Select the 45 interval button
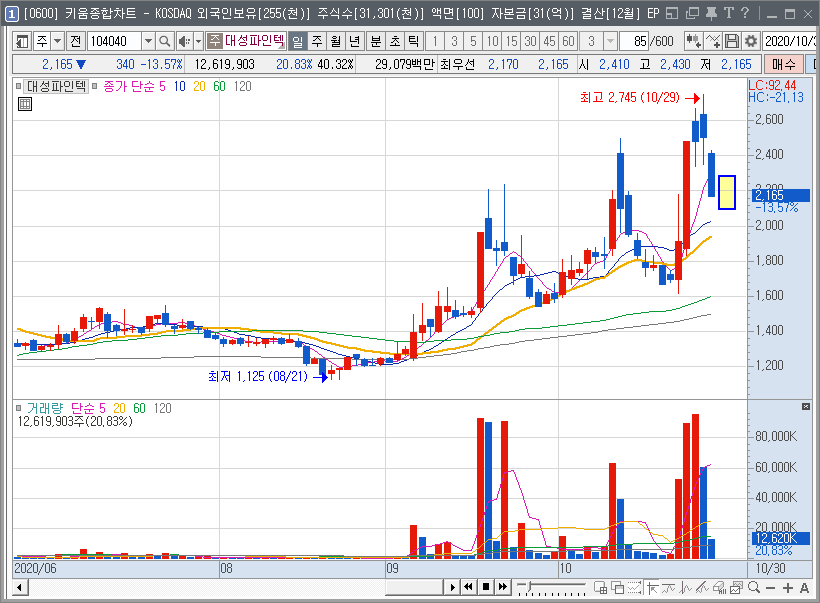Screen dimensions: 820x603 pos(549,41)
